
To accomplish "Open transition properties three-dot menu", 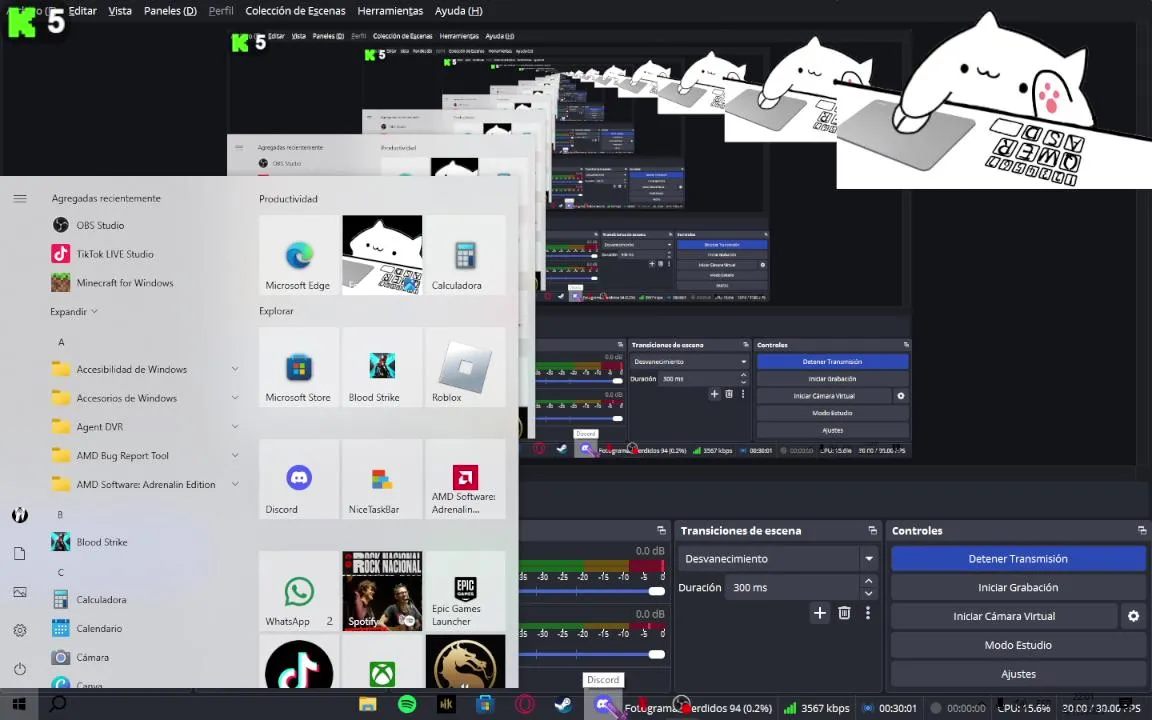I will 868,613.
